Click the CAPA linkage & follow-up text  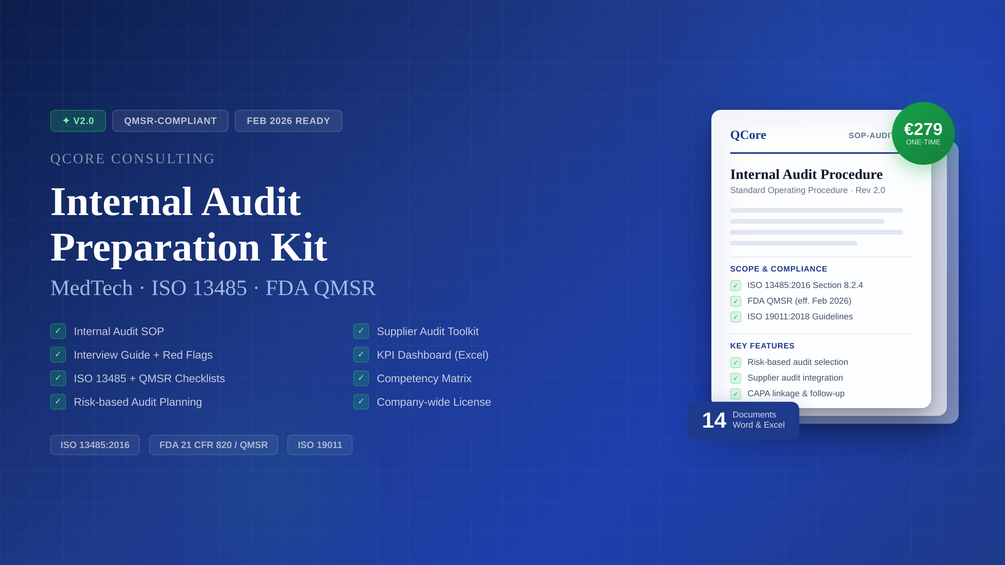point(796,393)
